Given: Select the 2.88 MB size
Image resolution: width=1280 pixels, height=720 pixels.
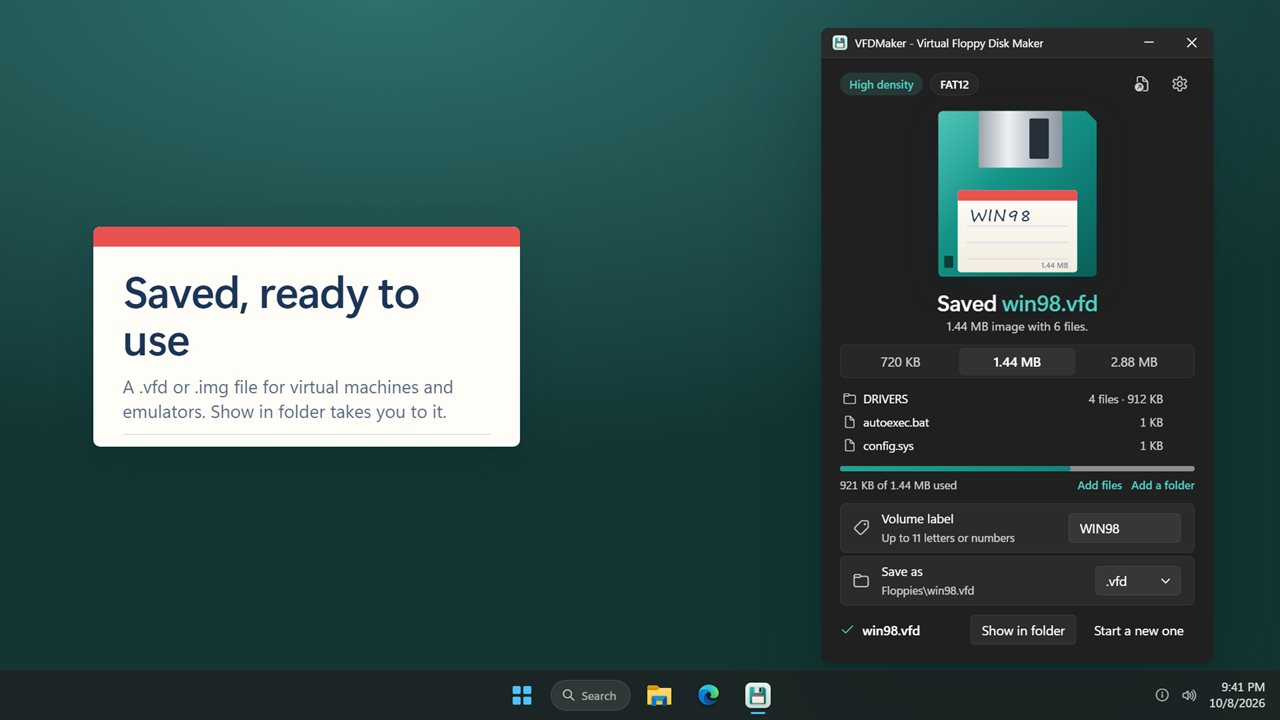Looking at the screenshot, I should tap(1134, 362).
